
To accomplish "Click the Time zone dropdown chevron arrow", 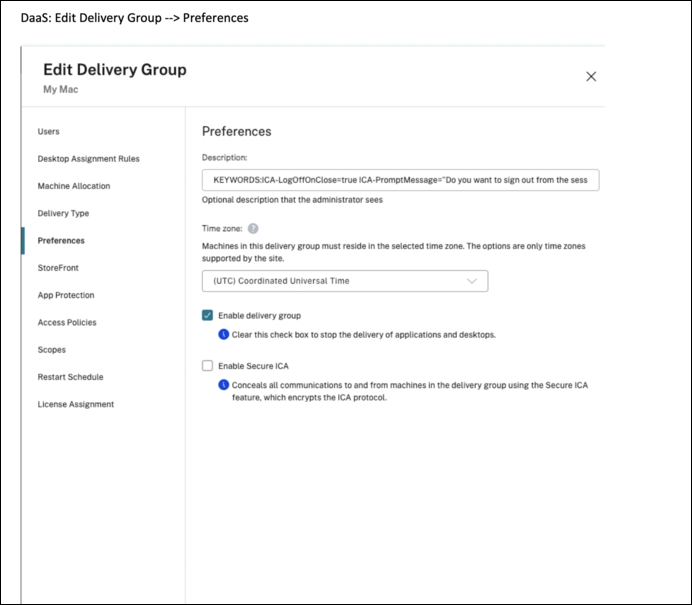I will tap(472, 281).
